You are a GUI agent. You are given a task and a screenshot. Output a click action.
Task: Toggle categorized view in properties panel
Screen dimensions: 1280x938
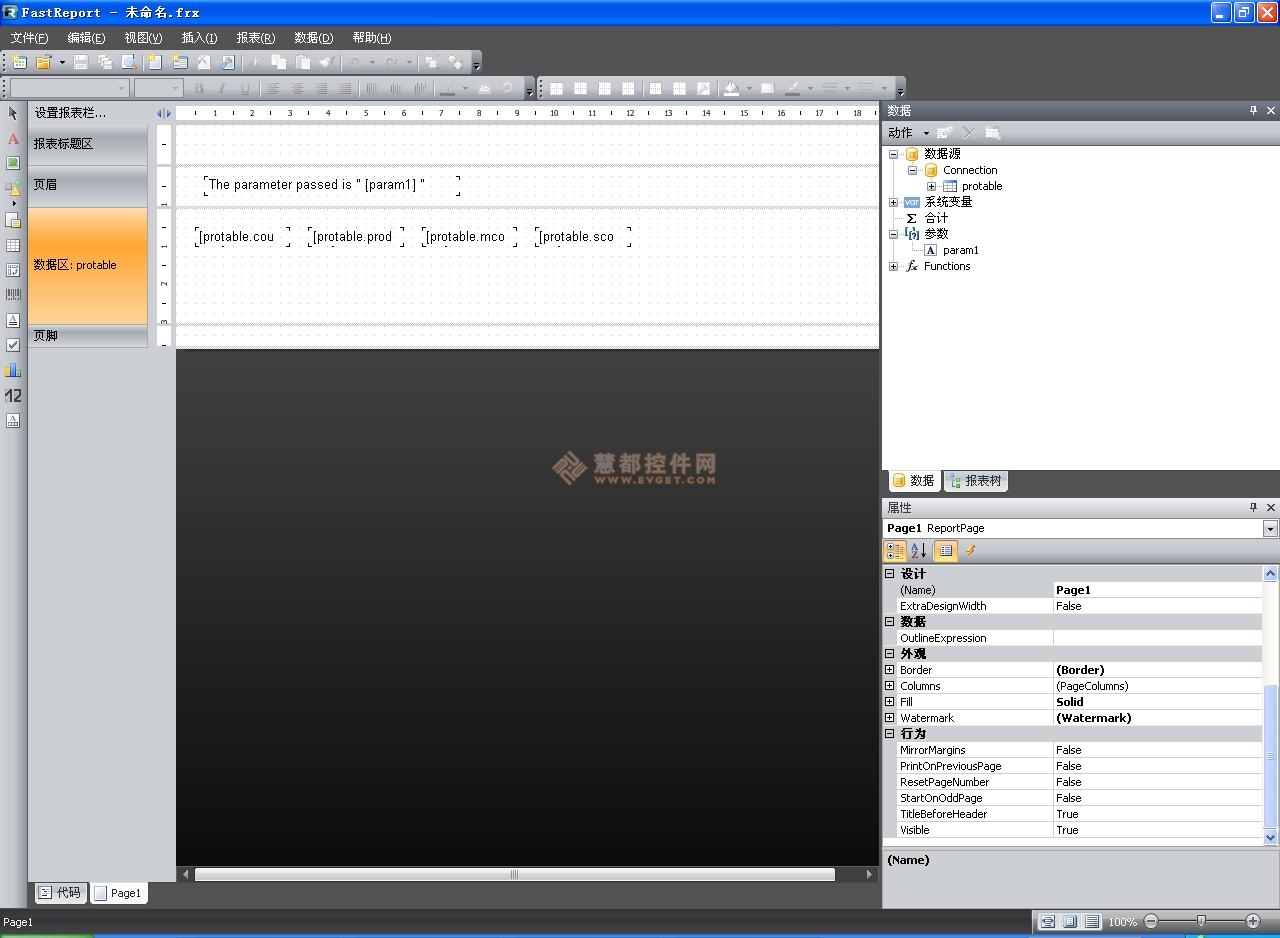(895, 551)
